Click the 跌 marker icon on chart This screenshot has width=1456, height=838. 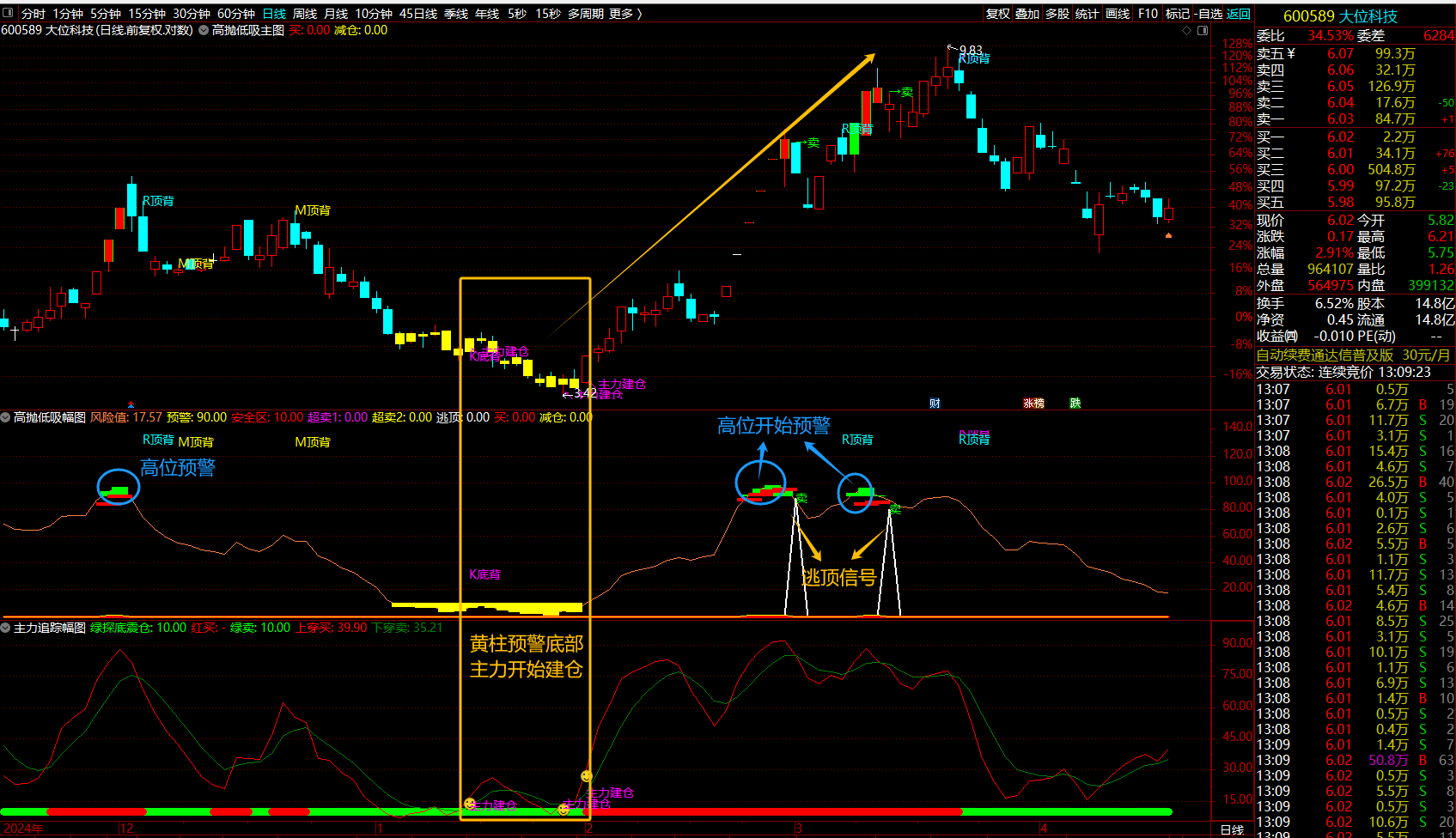(1075, 404)
